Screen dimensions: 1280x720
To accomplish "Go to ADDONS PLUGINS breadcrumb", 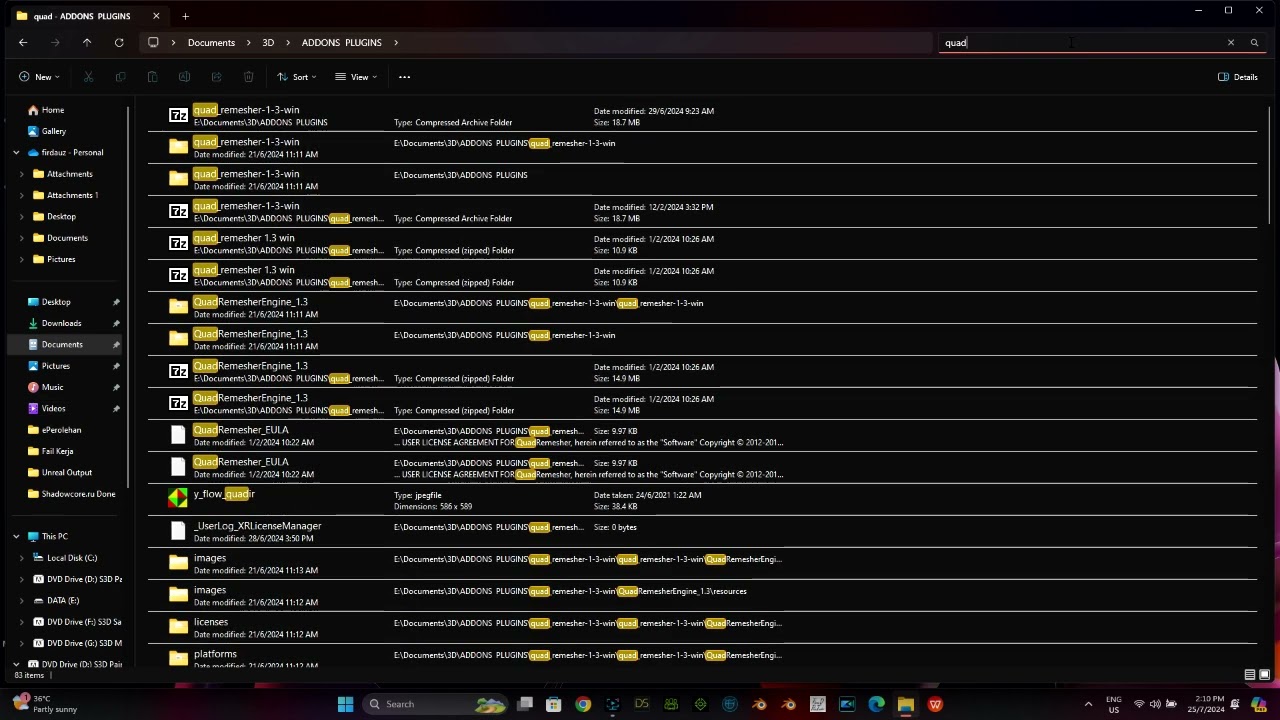I will pyautogui.click(x=341, y=43).
